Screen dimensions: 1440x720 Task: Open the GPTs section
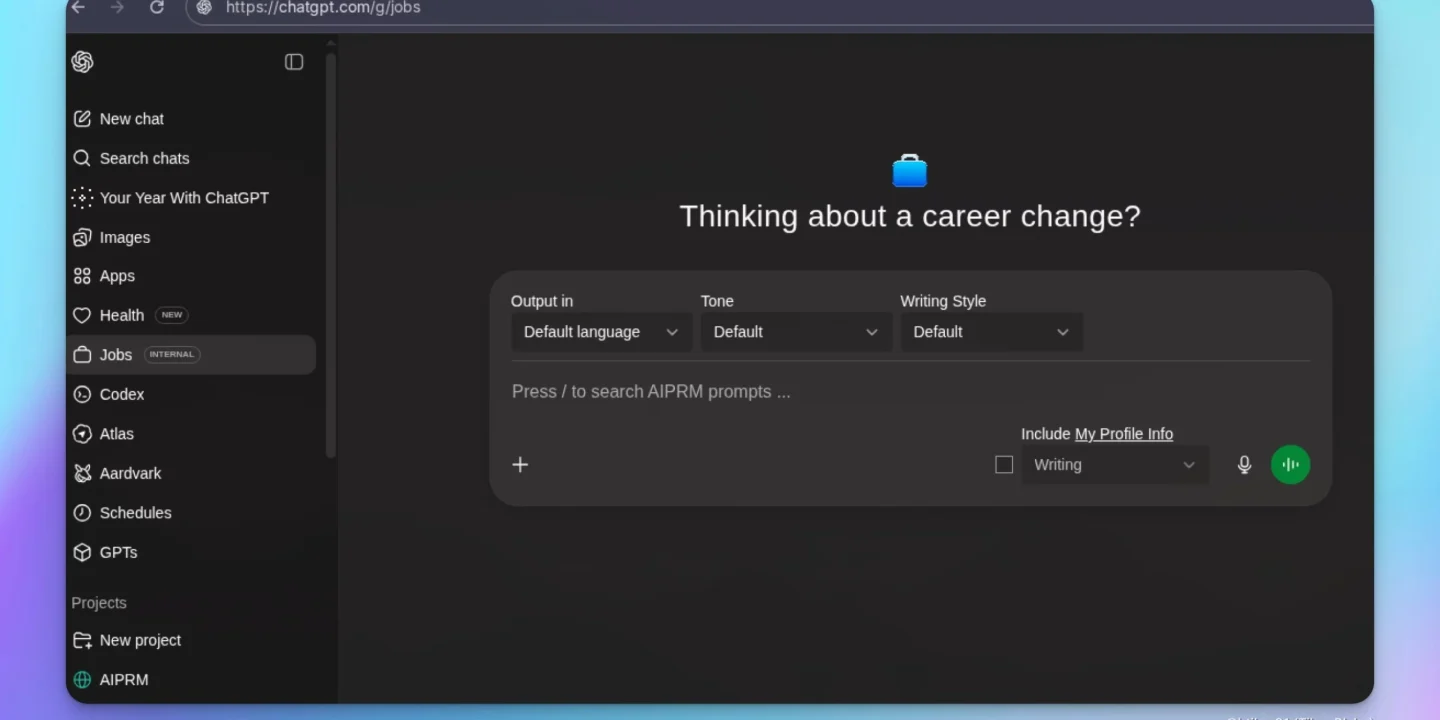click(x=119, y=552)
